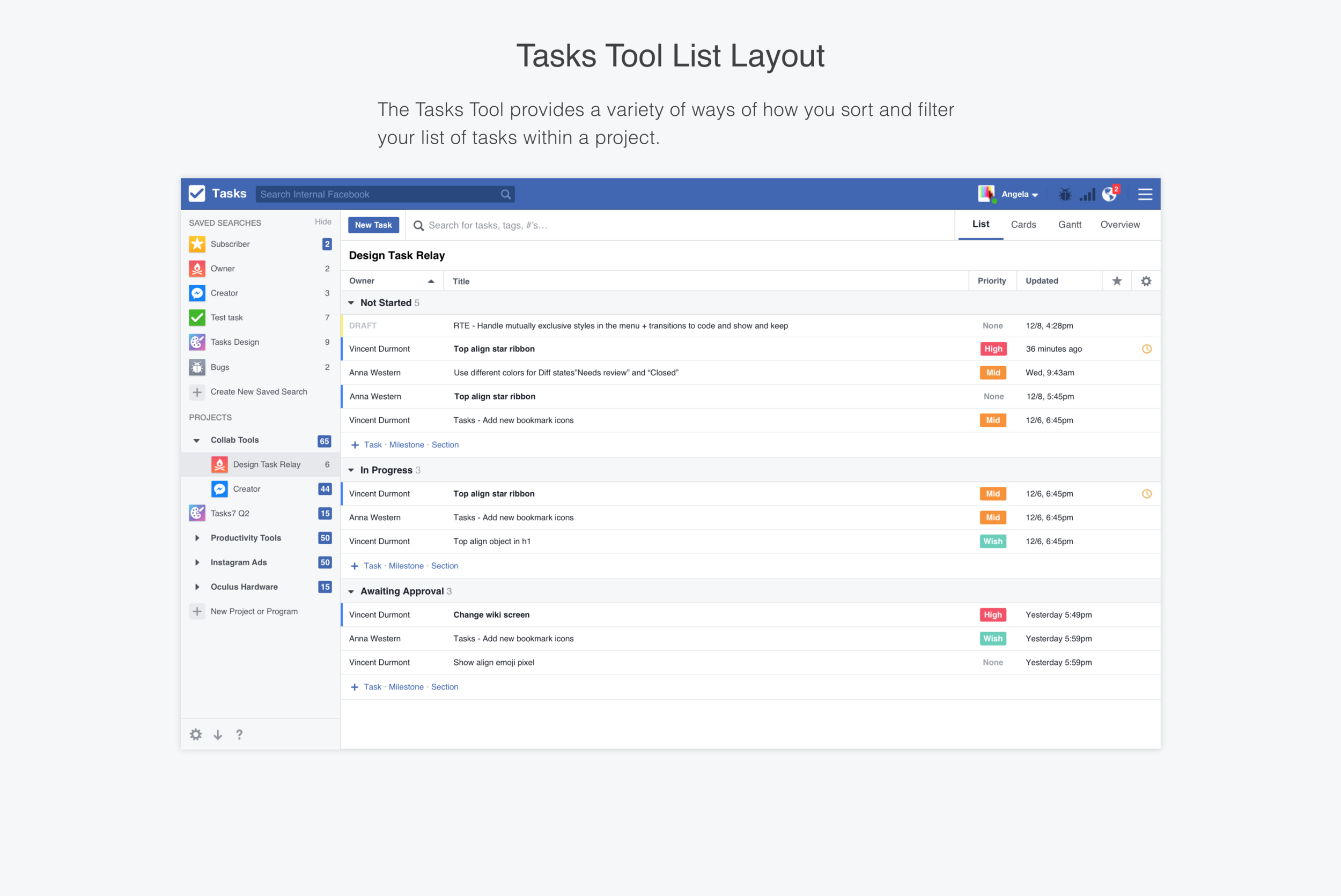1341x896 pixels.
Task: Open the help question mark icon
Action: pos(240,734)
